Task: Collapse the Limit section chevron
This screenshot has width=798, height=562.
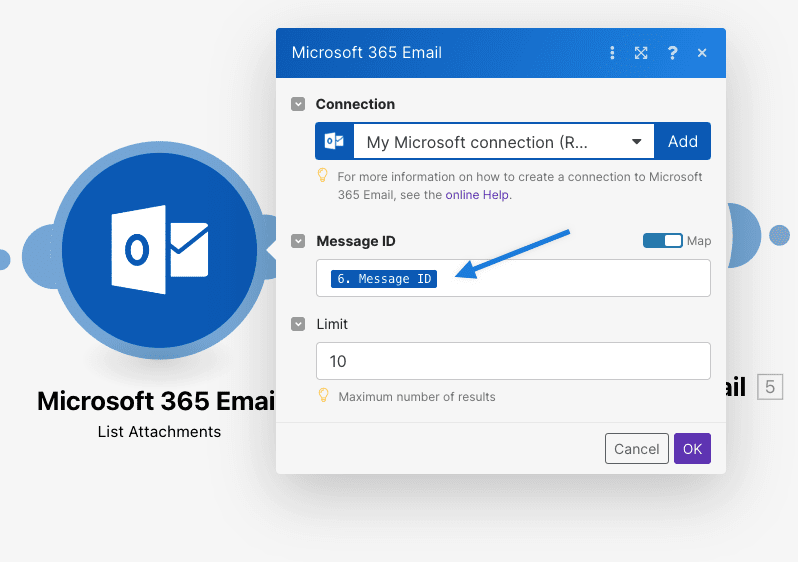Action: [x=298, y=324]
